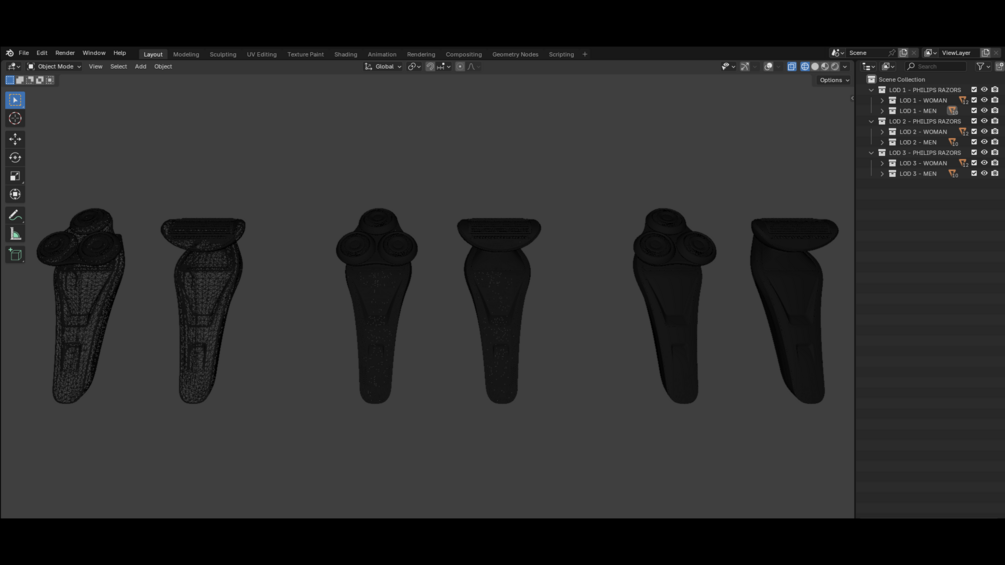The height and width of the screenshot is (565, 1005).
Task: Disable render camera for LOD 1 - MEN
Action: [995, 110]
